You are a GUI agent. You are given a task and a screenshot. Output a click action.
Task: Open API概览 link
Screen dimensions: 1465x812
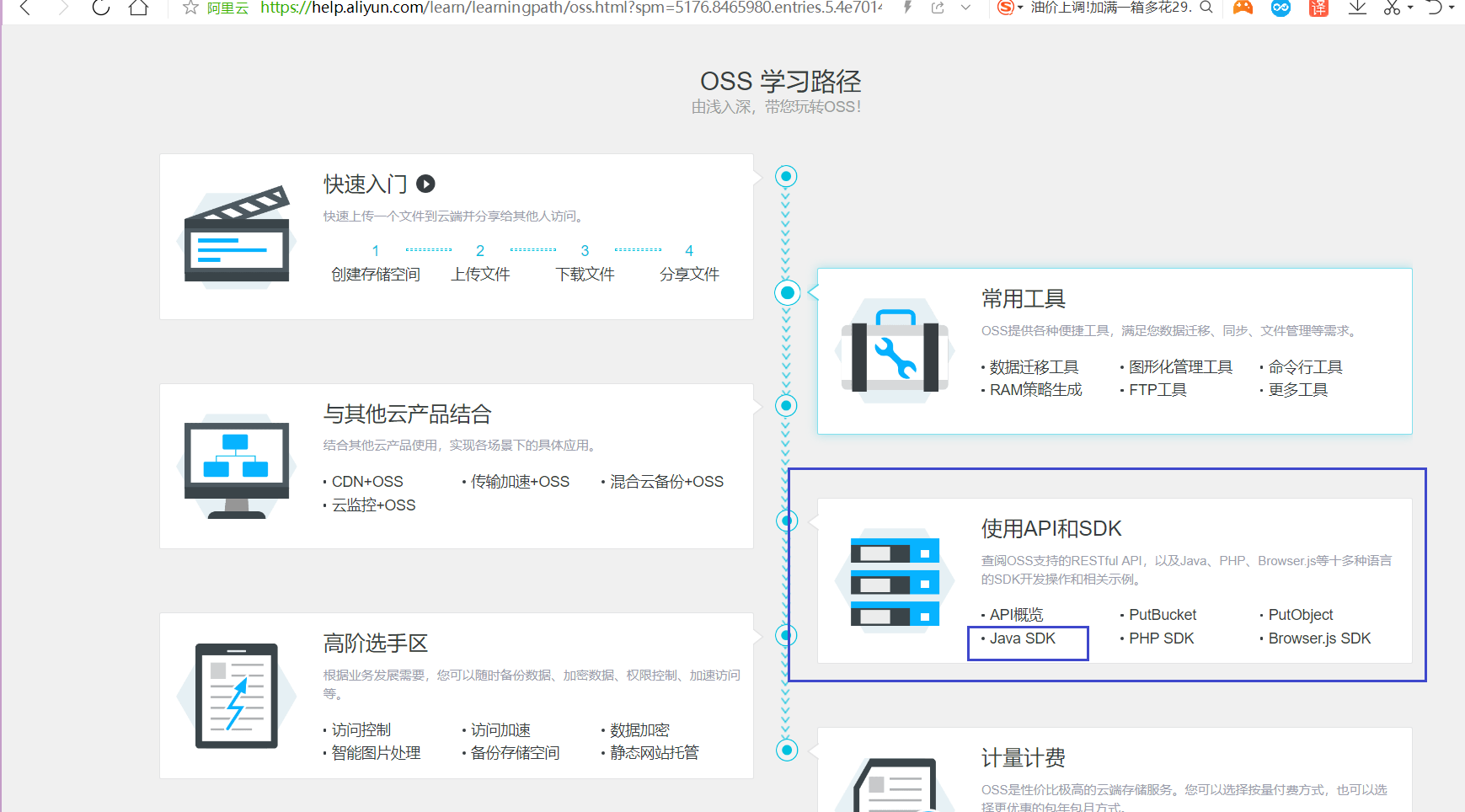[1016, 614]
